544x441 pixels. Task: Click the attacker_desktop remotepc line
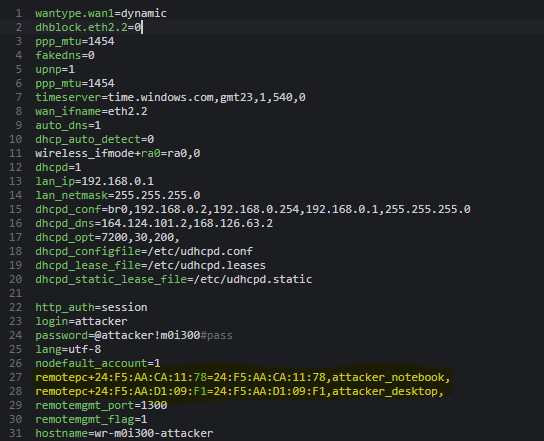click(240, 391)
